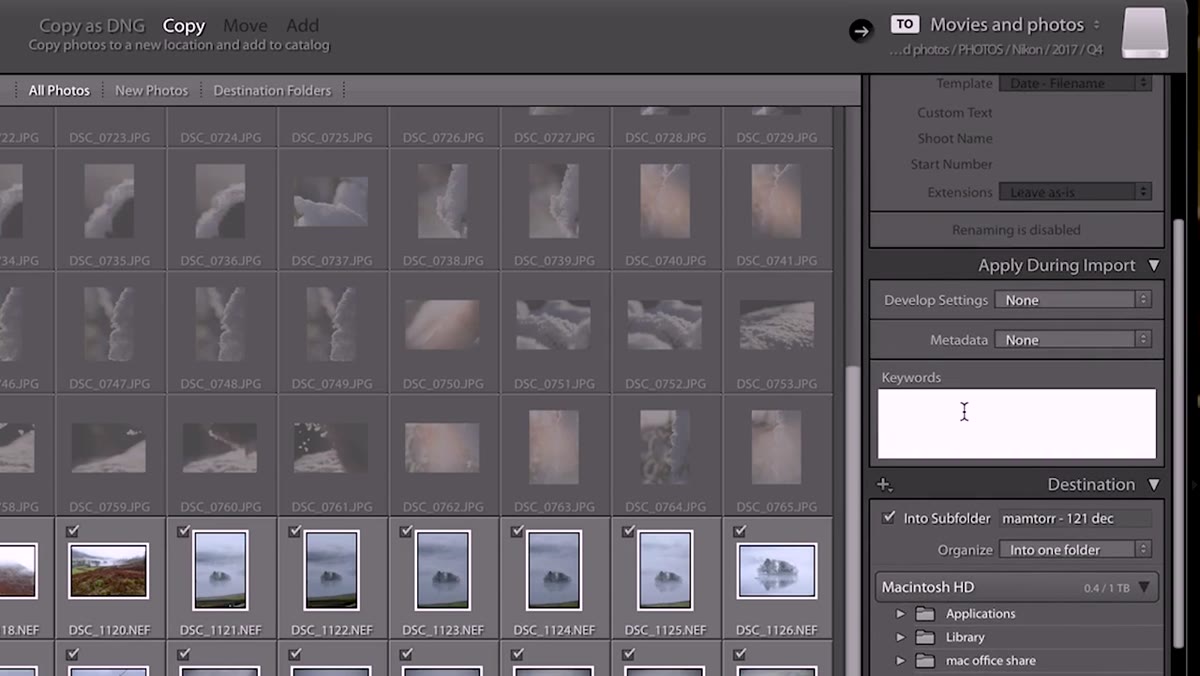
Task: Select the Copy as DNG import mode
Action: pyautogui.click(x=92, y=26)
